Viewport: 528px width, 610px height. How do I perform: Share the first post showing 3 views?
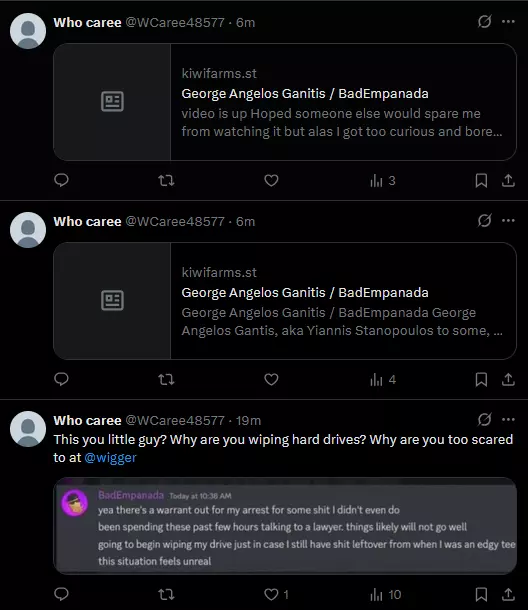coord(508,181)
